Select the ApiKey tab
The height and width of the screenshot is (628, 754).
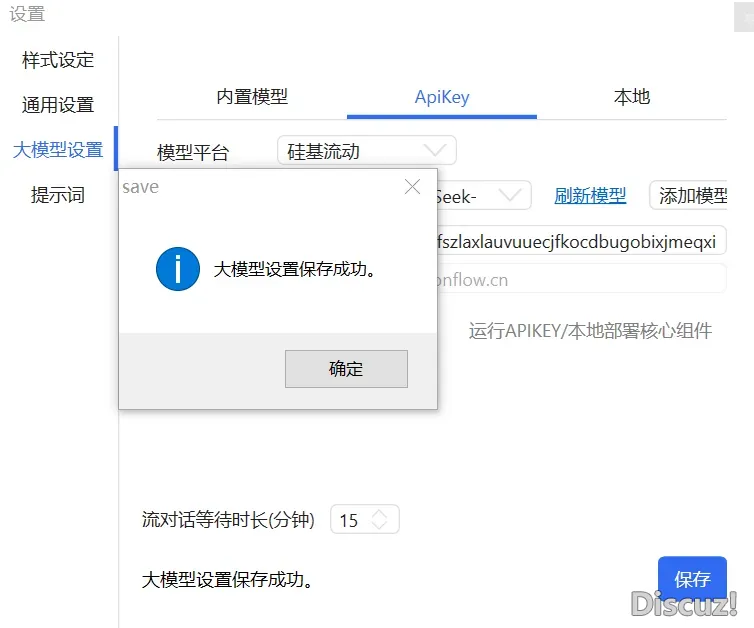[442, 97]
